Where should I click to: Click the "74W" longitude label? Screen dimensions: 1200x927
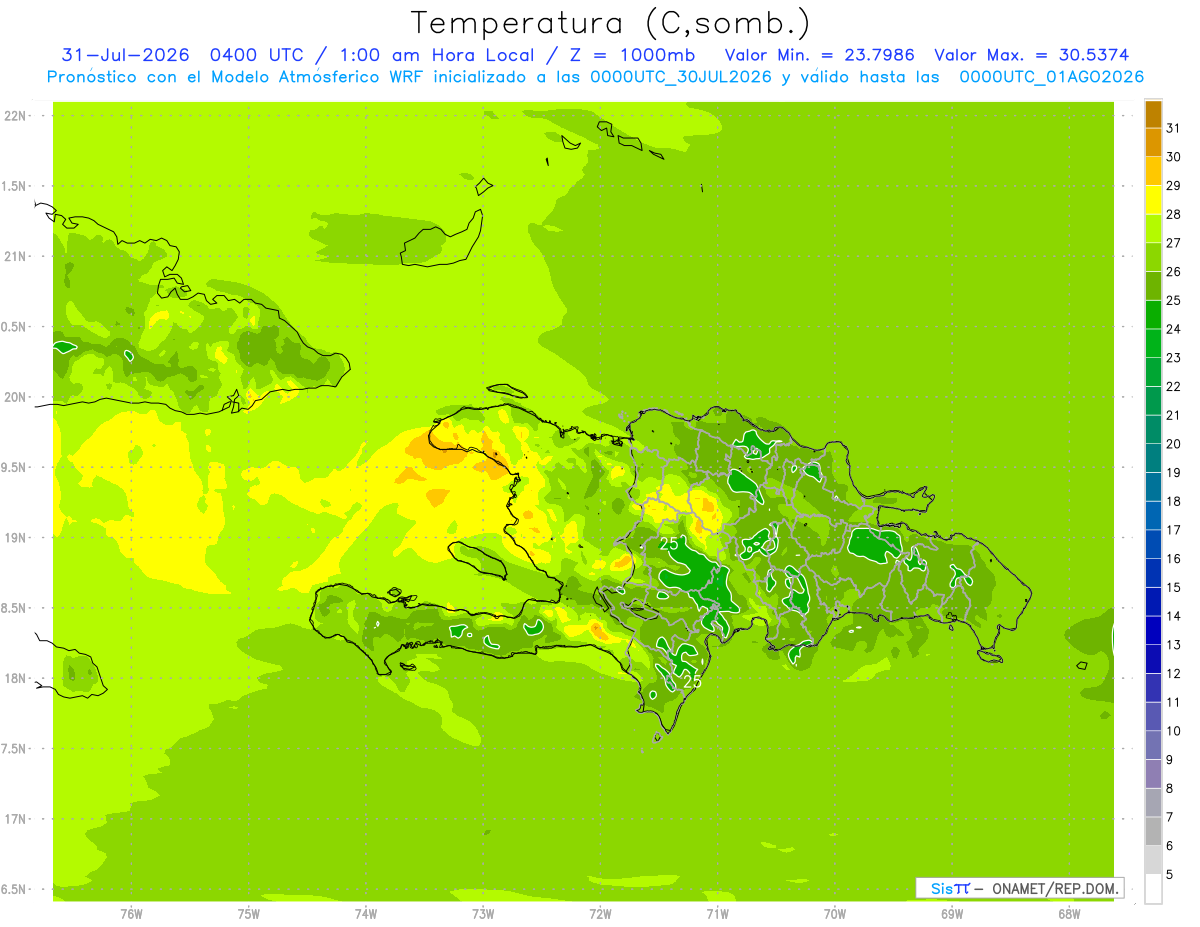(x=366, y=914)
